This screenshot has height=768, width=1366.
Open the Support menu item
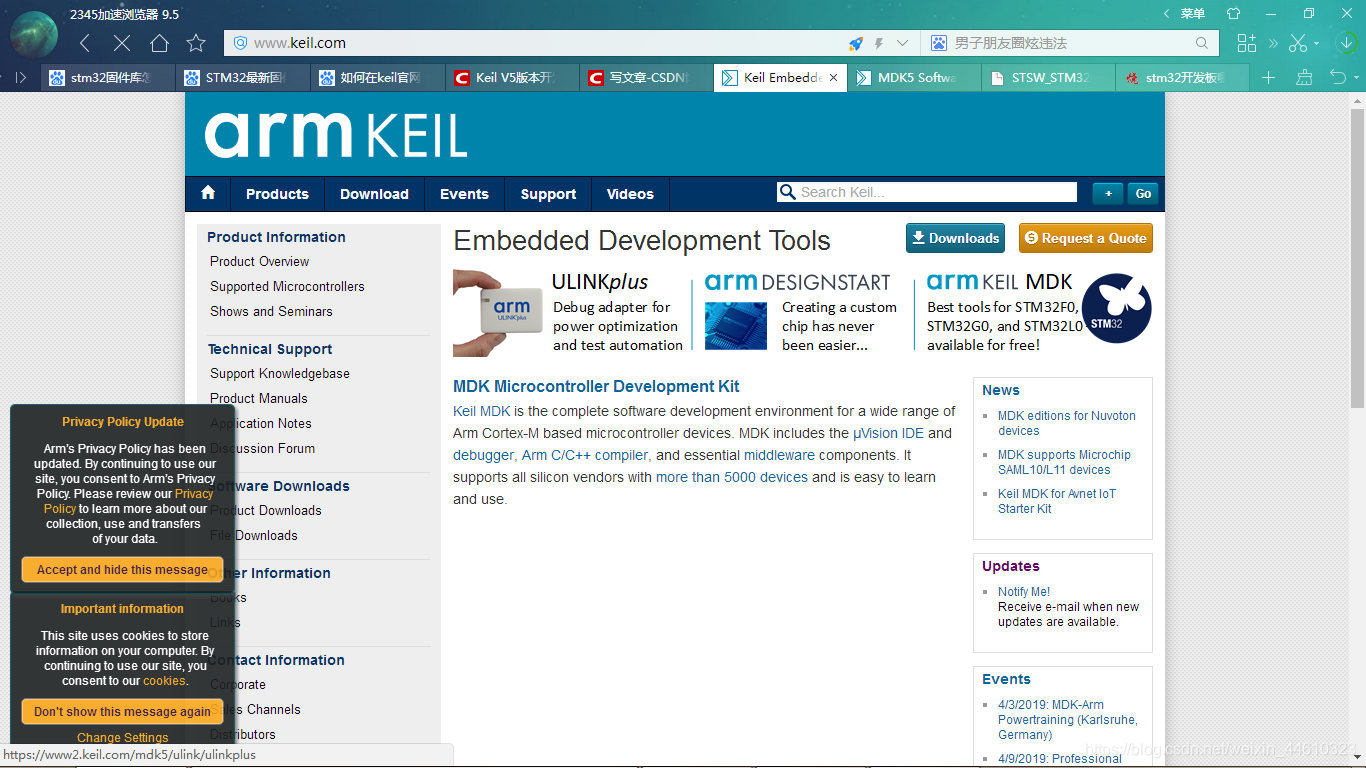point(548,194)
